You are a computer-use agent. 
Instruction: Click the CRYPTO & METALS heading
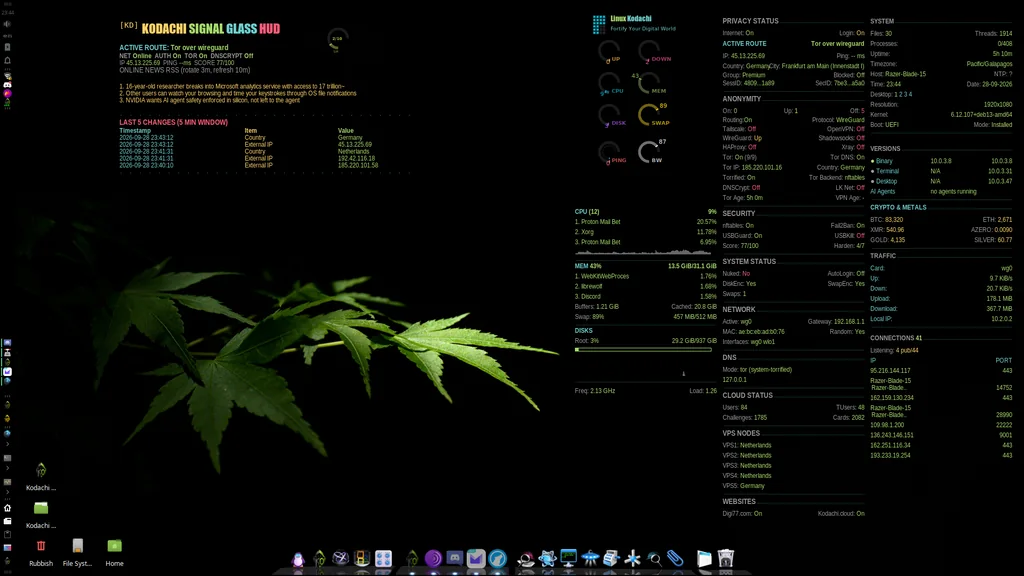(x=898, y=208)
